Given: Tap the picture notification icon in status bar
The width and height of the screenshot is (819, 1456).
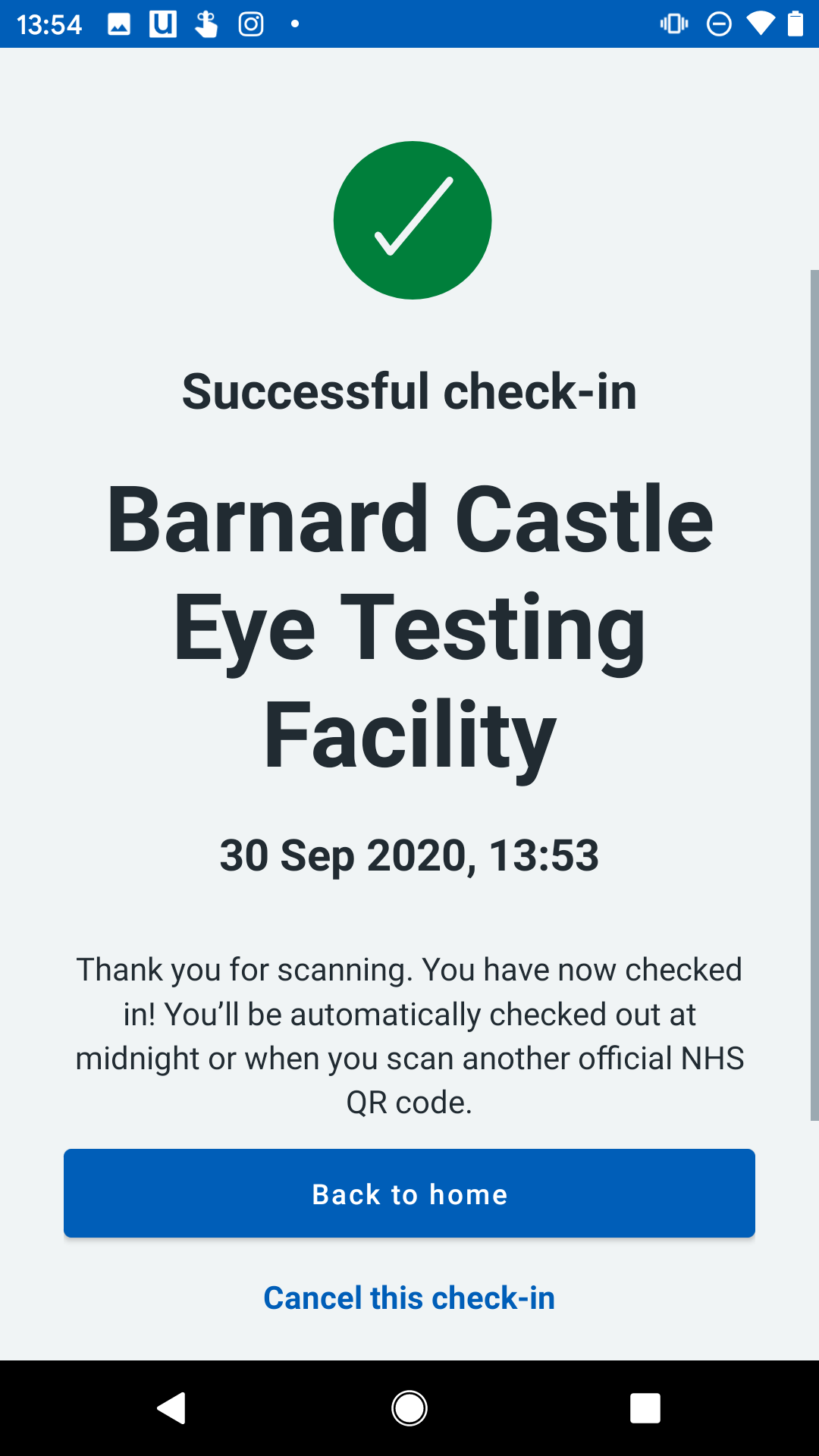Looking at the screenshot, I should 119,24.
